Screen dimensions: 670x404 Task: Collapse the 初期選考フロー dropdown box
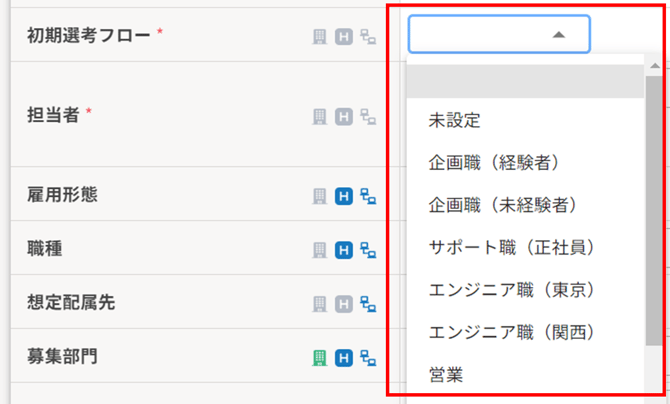pos(498,34)
